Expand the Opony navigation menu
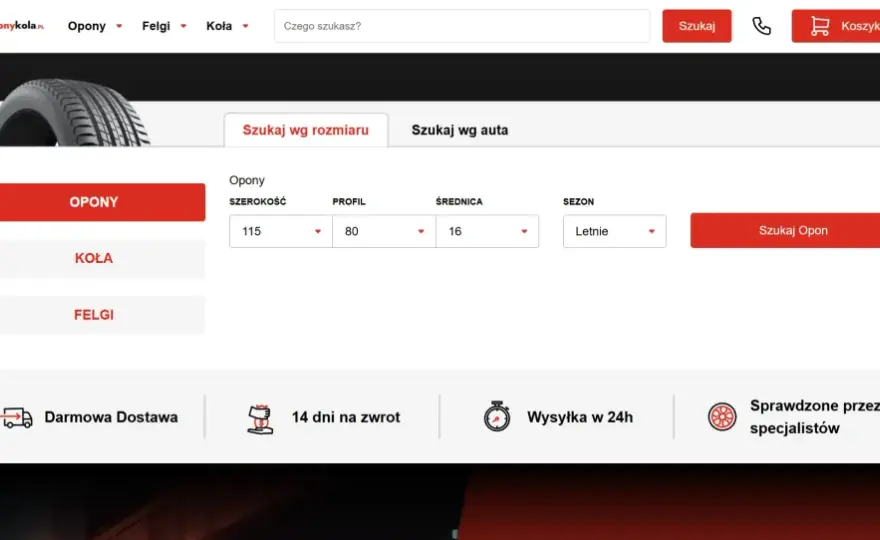Image resolution: width=880 pixels, height=540 pixels. 94,26
